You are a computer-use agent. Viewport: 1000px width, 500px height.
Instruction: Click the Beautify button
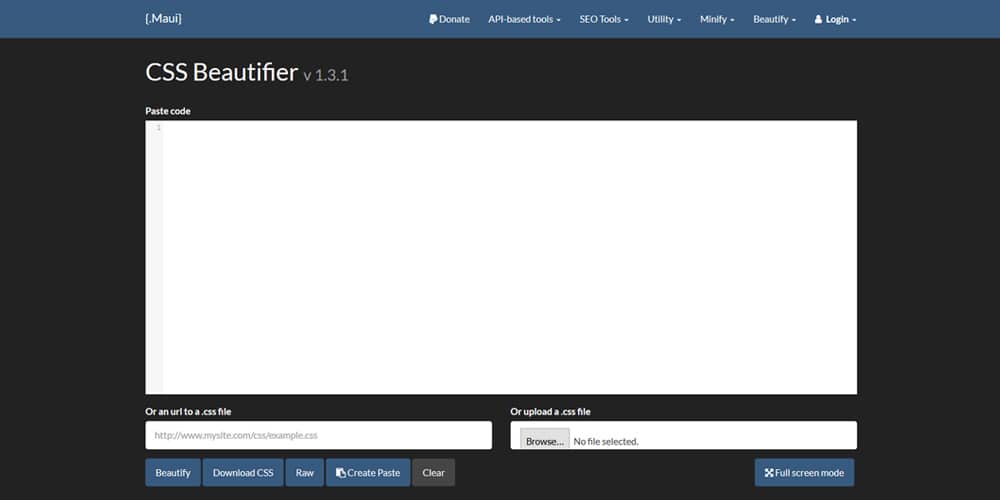click(173, 473)
